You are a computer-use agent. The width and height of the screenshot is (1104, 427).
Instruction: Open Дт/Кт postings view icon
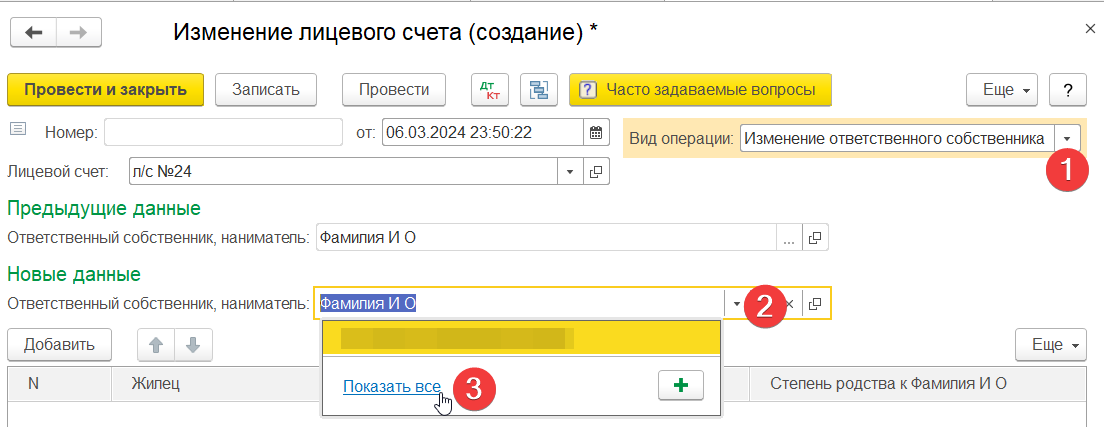coord(489,89)
